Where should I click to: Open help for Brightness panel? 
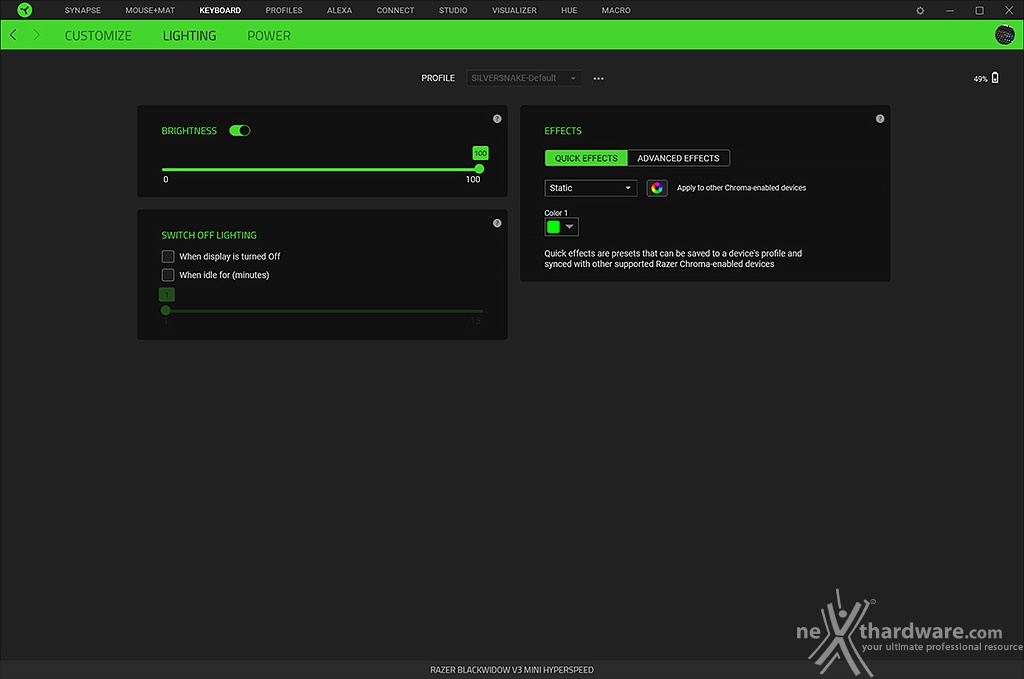497,119
